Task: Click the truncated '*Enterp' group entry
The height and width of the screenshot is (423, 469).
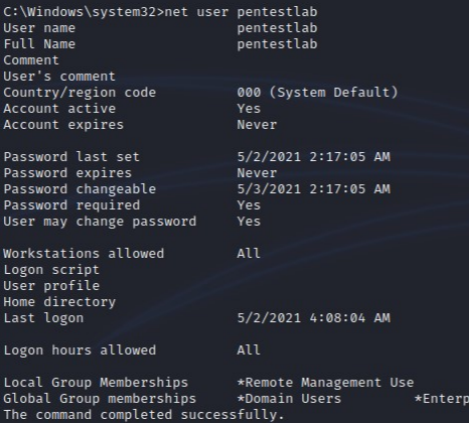Action: [x=442, y=399]
